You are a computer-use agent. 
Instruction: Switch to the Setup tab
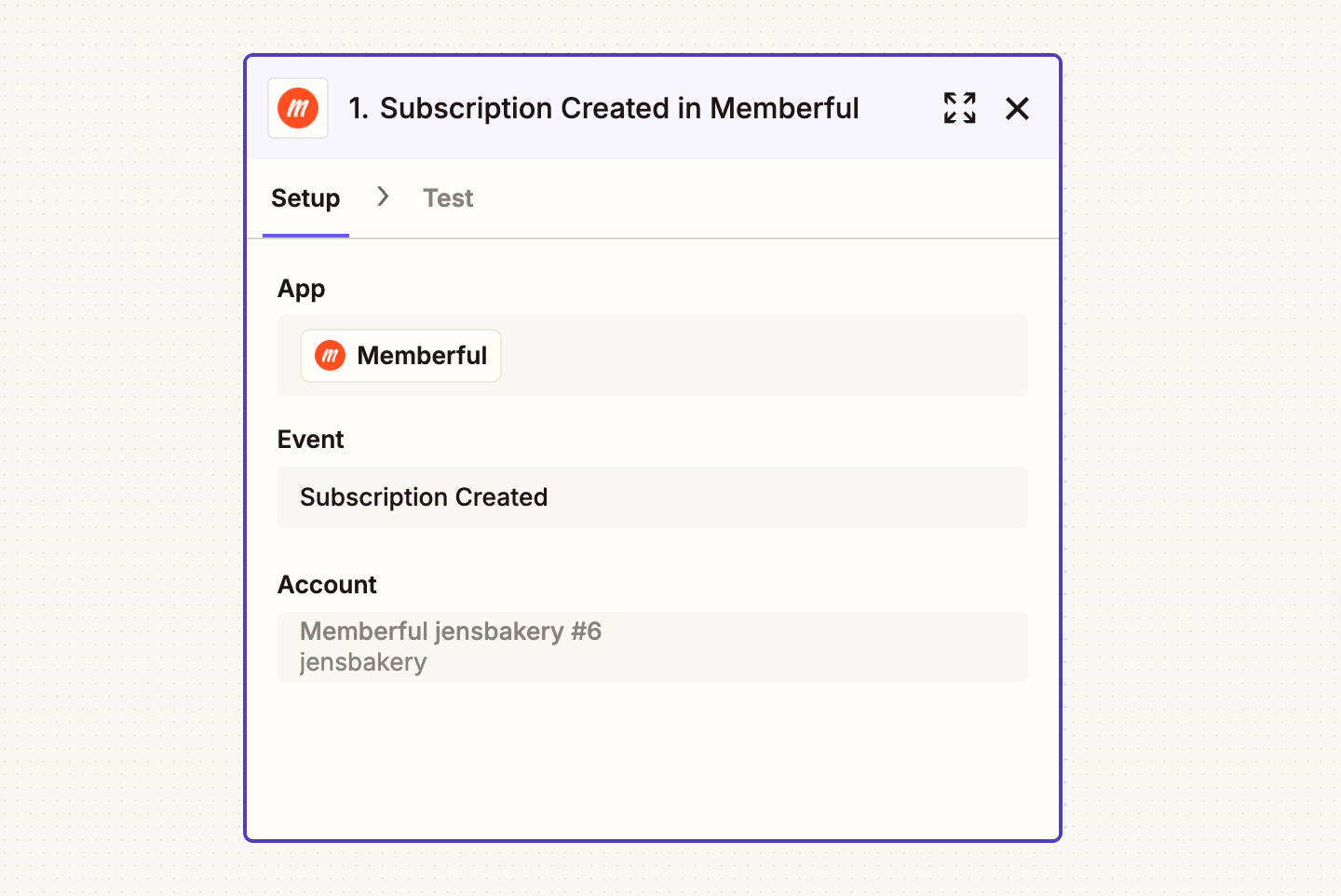pos(305,198)
